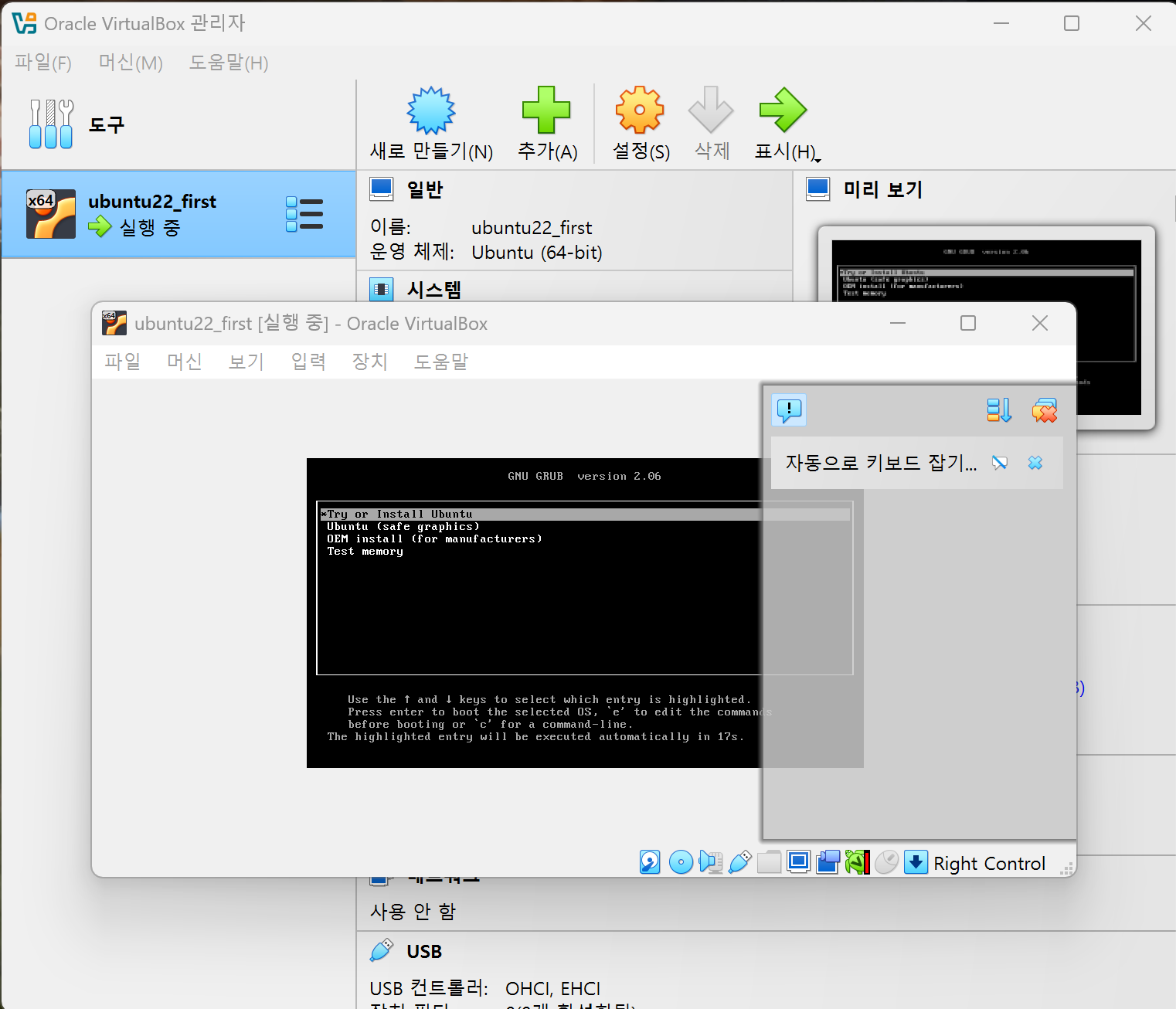Open 도움말 menu in the VM window
Image resolution: width=1176 pixels, height=1009 pixels.
click(x=441, y=362)
